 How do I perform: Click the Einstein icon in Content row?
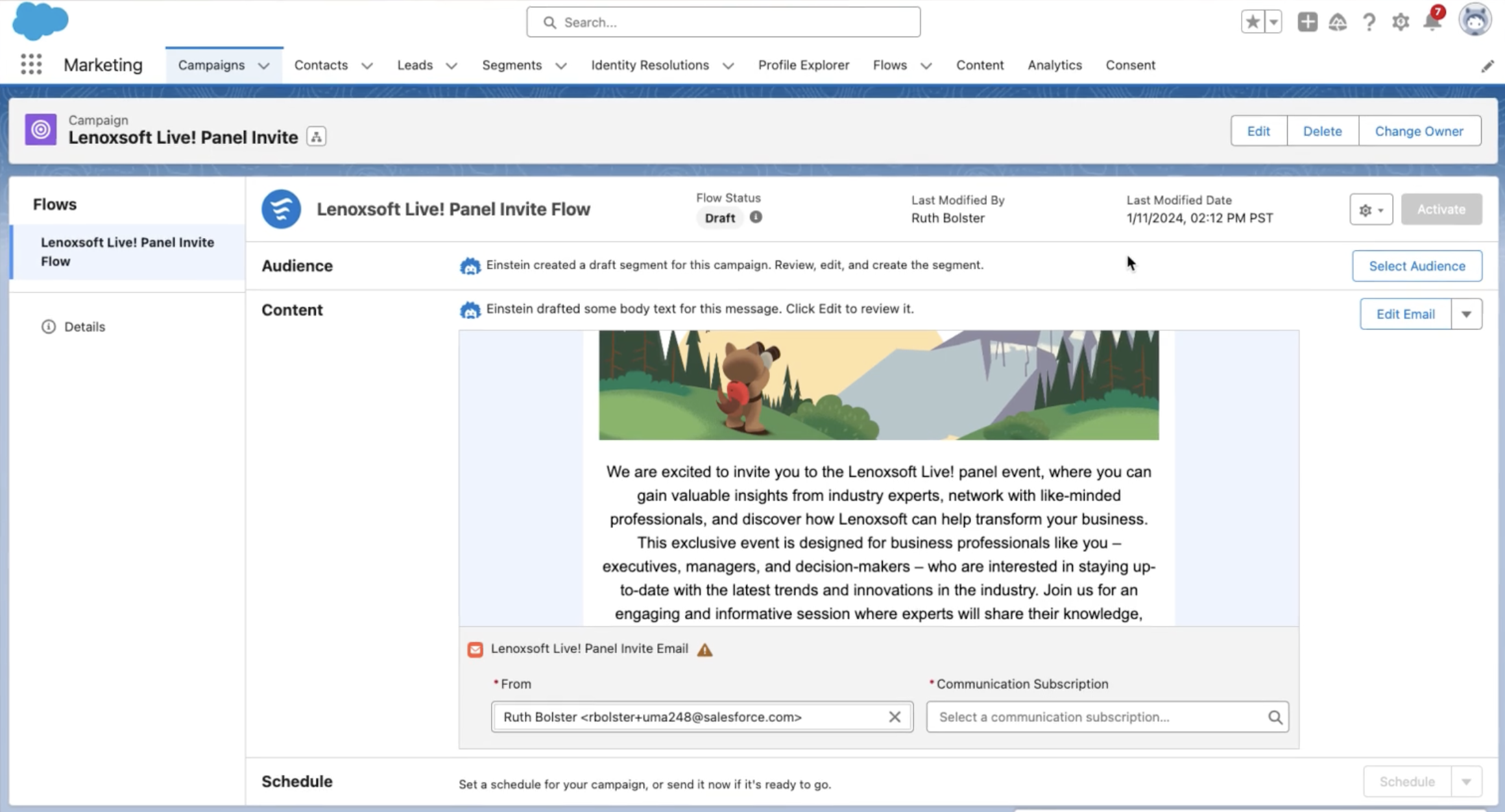coord(470,310)
